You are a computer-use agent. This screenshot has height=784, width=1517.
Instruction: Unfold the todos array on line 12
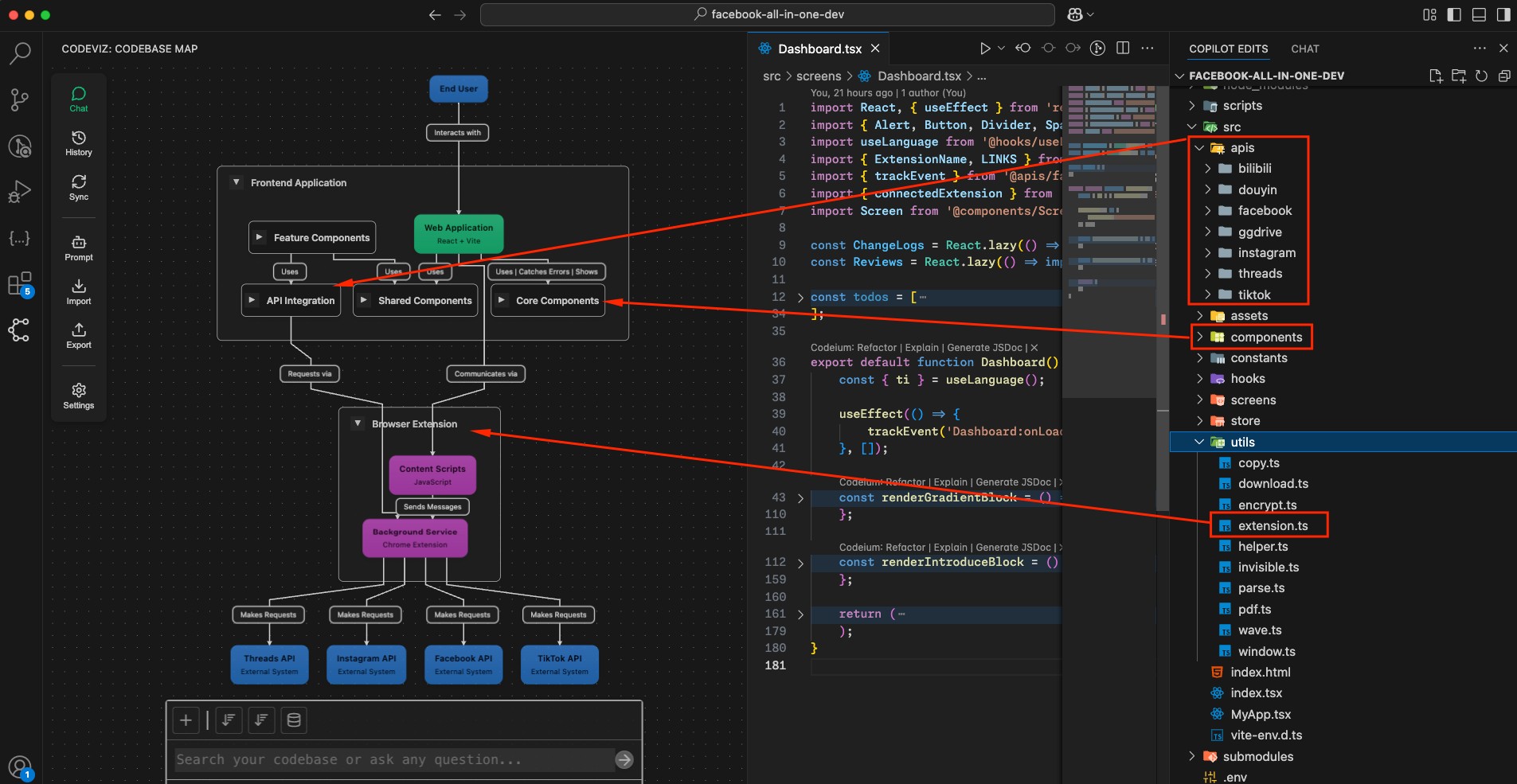point(800,298)
